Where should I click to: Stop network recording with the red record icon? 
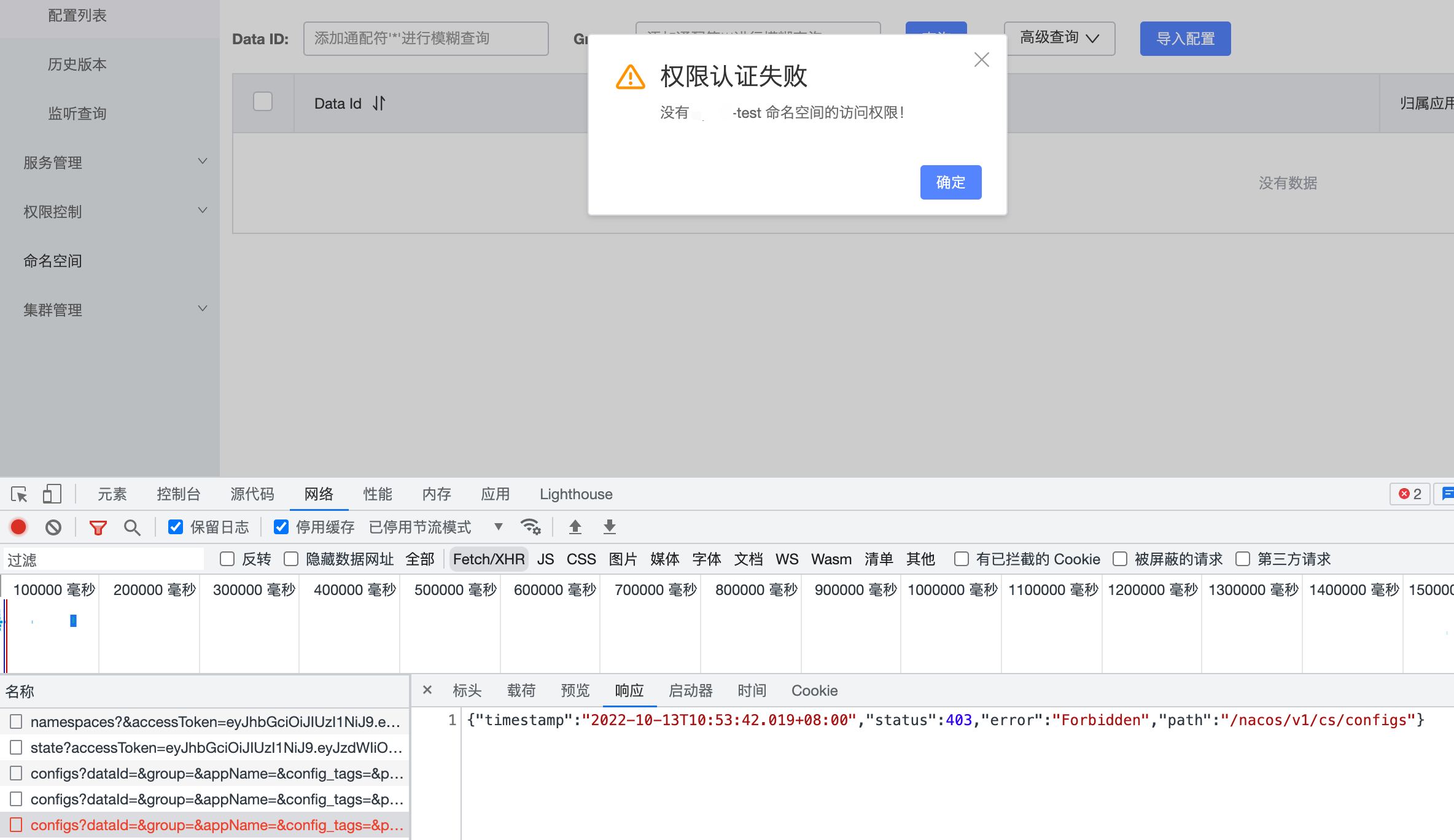coord(18,527)
